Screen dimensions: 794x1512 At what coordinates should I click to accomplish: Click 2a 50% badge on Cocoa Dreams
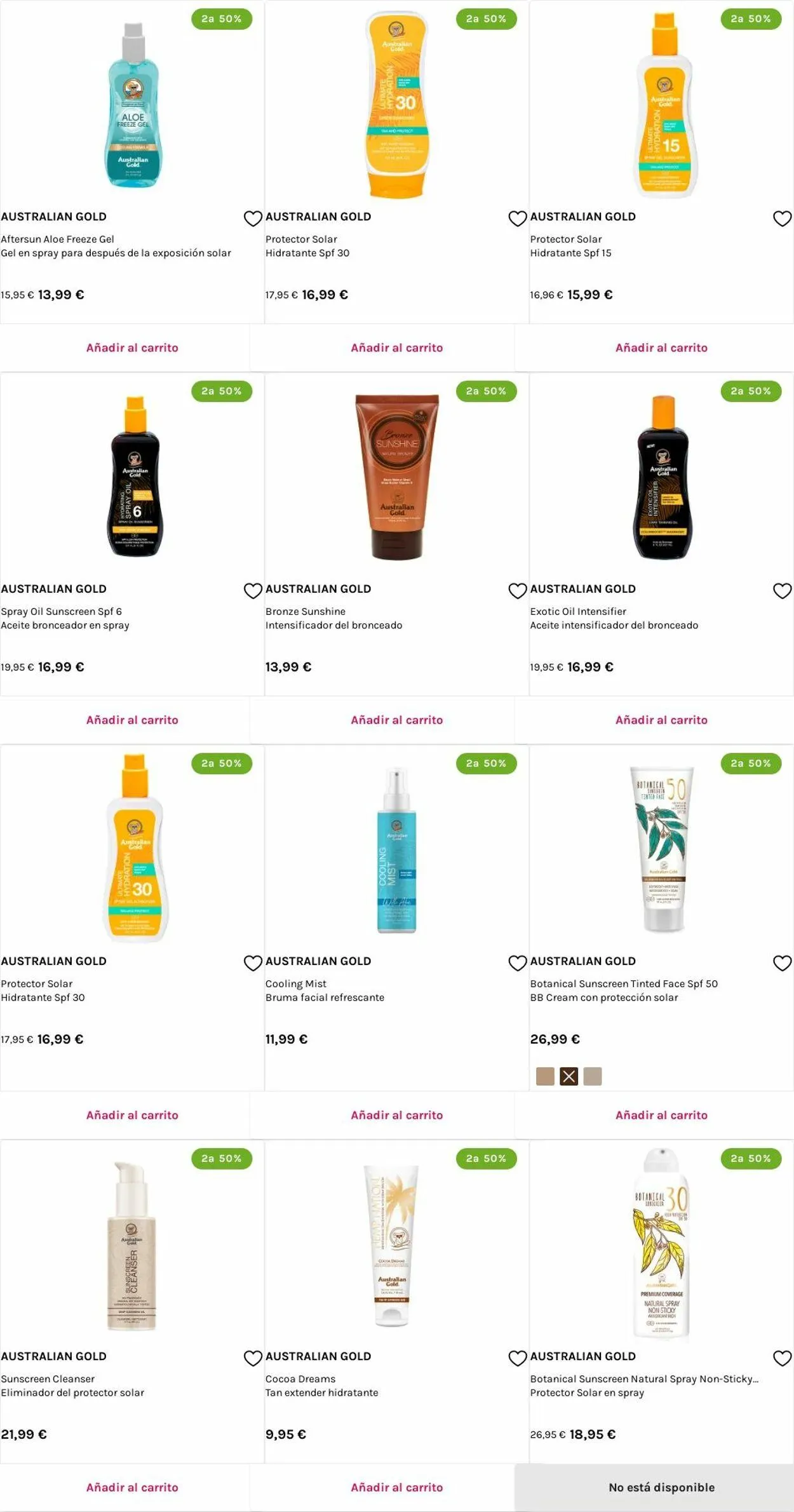(486, 1158)
